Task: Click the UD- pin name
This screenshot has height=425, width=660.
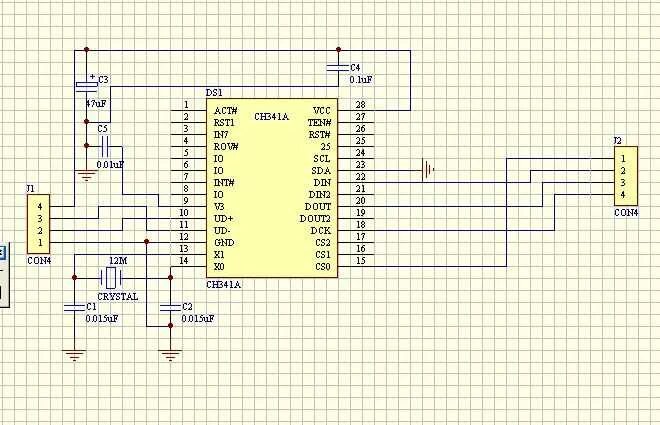Action: click(222, 231)
